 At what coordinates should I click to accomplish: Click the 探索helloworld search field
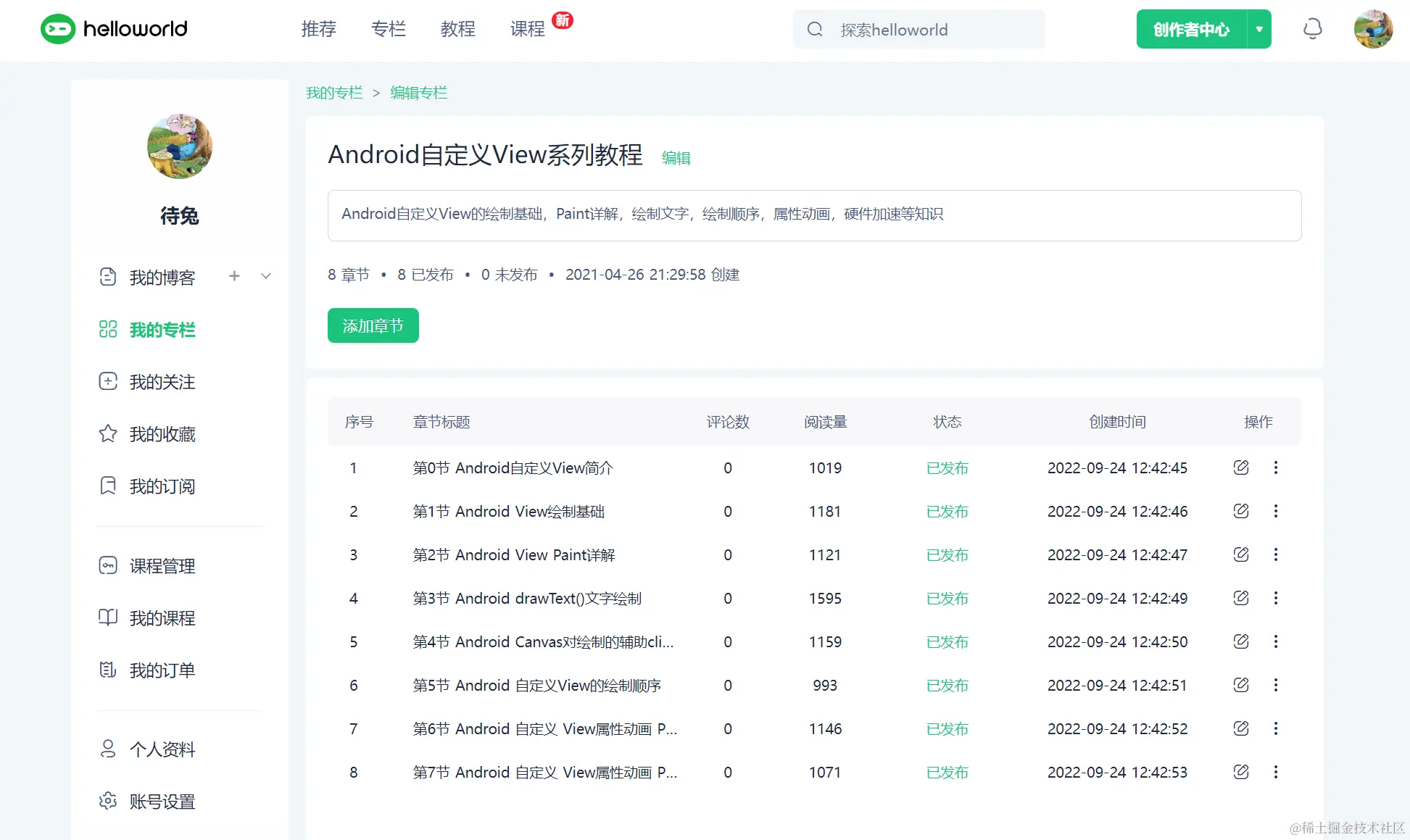(935, 30)
